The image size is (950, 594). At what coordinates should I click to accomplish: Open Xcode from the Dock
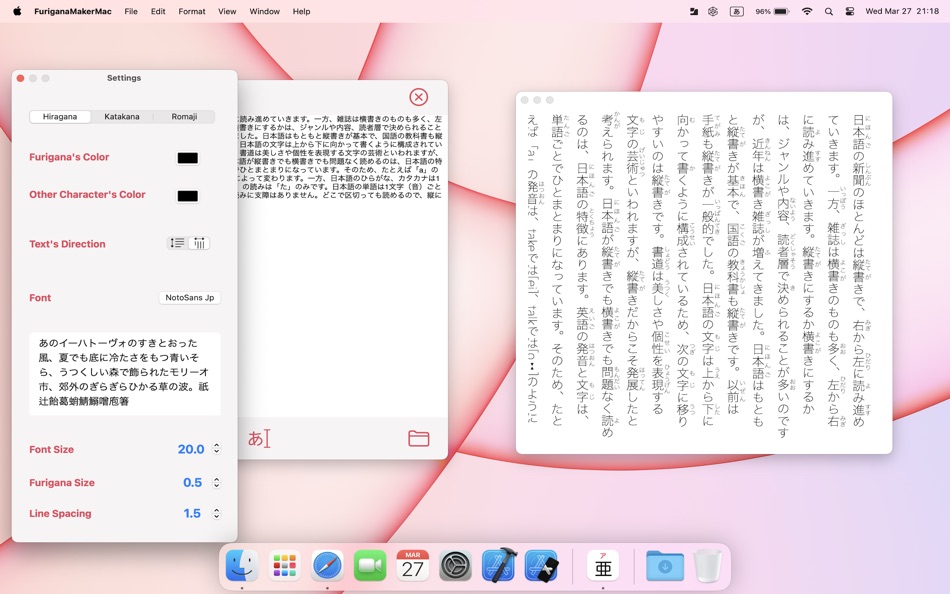click(x=500, y=565)
